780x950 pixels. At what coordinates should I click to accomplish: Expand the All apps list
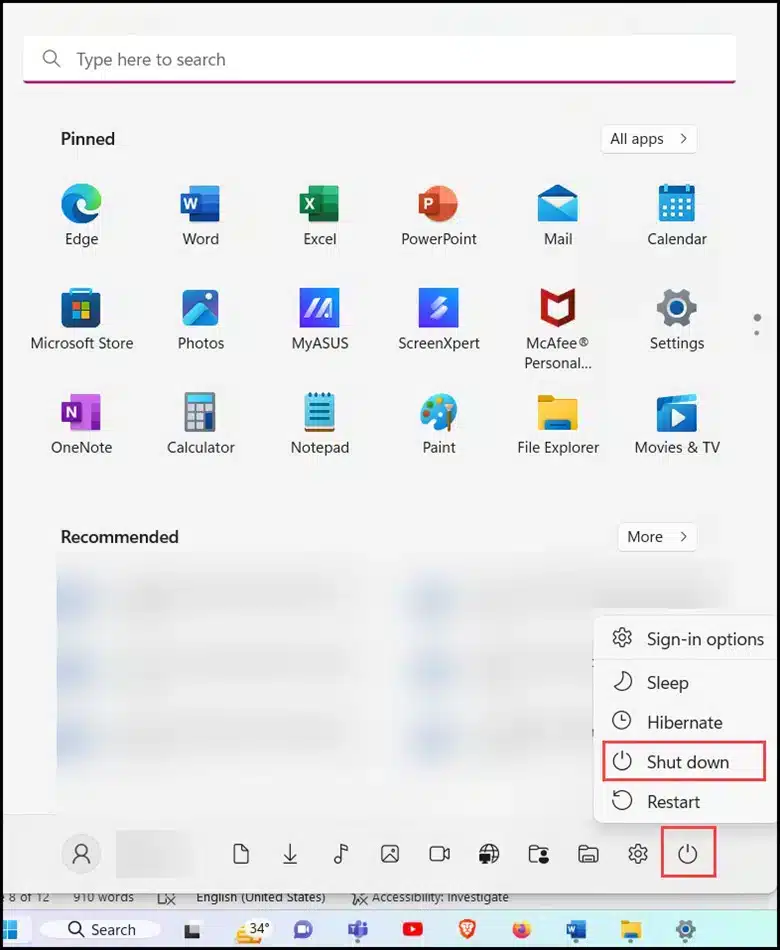coord(648,139)
